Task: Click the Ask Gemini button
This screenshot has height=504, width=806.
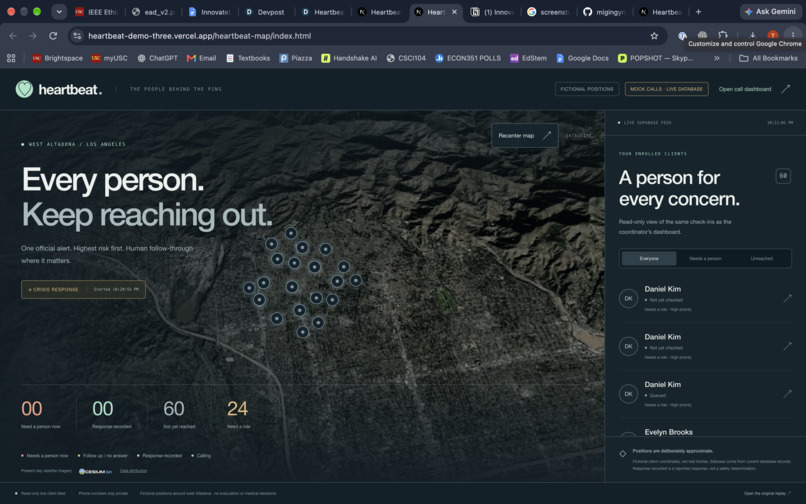Action: click(771, 11)
